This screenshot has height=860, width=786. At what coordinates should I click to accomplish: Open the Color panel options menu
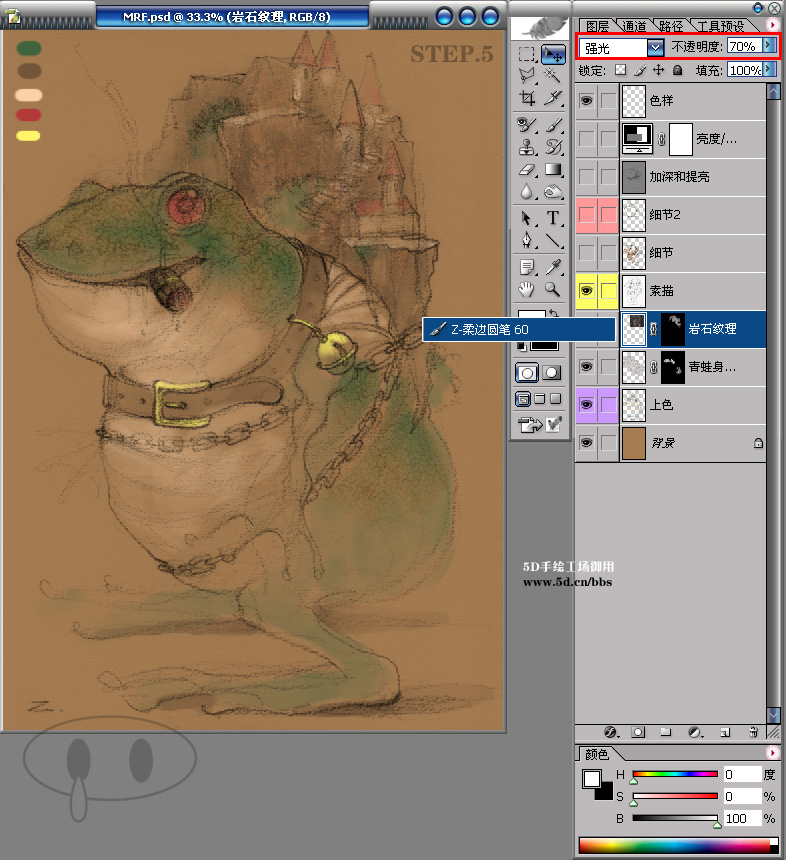click(x=772, y=752)
